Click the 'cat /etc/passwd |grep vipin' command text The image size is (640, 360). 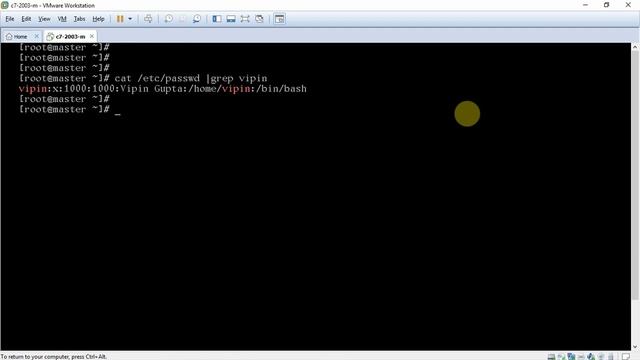pyautogui.click(x=191, y=78)
